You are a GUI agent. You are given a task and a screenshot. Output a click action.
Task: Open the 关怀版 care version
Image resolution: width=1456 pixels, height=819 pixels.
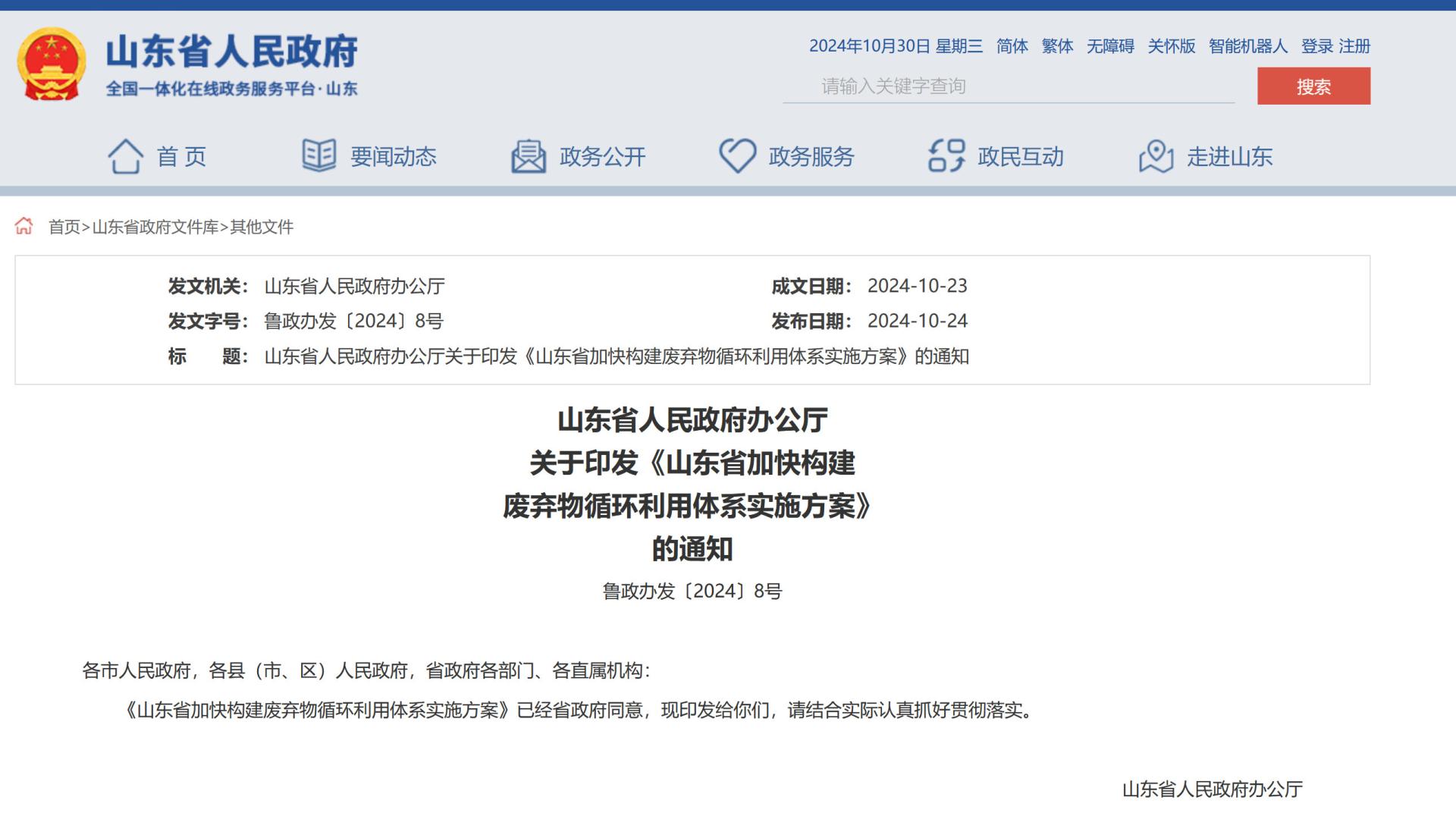pos(1171,46)
